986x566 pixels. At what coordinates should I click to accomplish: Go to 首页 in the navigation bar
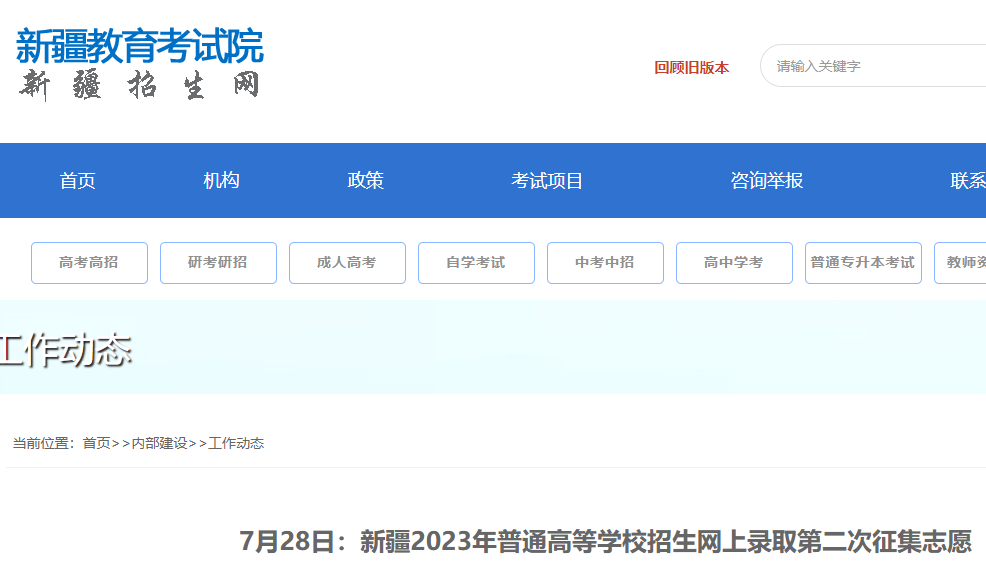(x=77, y=181)
